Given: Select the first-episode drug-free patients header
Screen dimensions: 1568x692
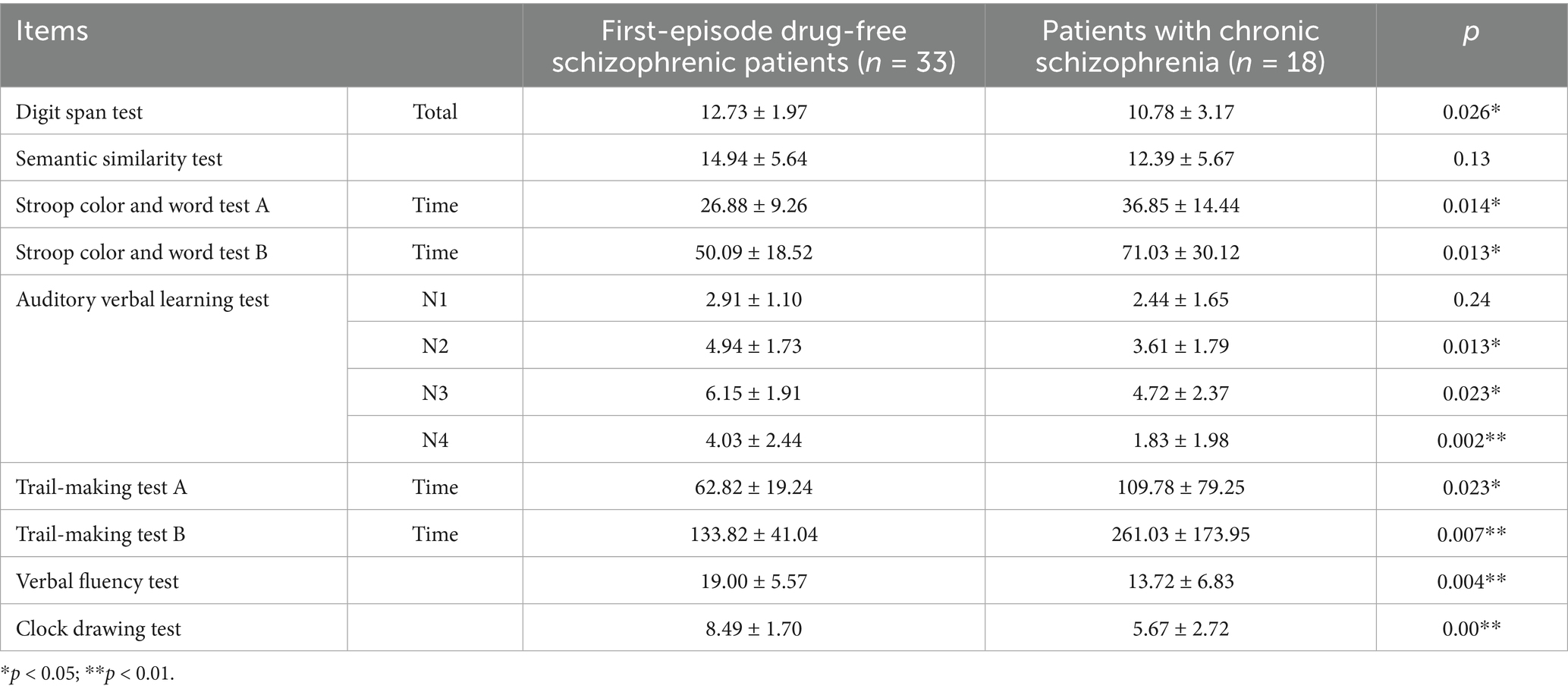Looking at the screenshot, I should tap(753, 46).
